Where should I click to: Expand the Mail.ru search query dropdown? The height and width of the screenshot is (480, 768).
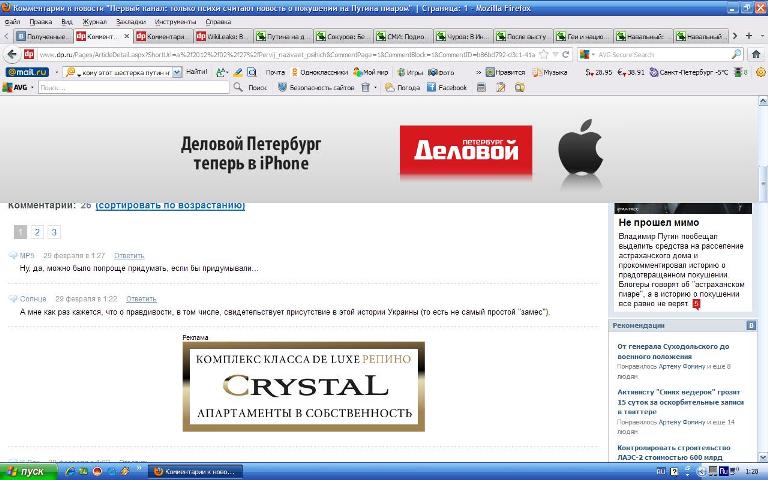(177, 72)
